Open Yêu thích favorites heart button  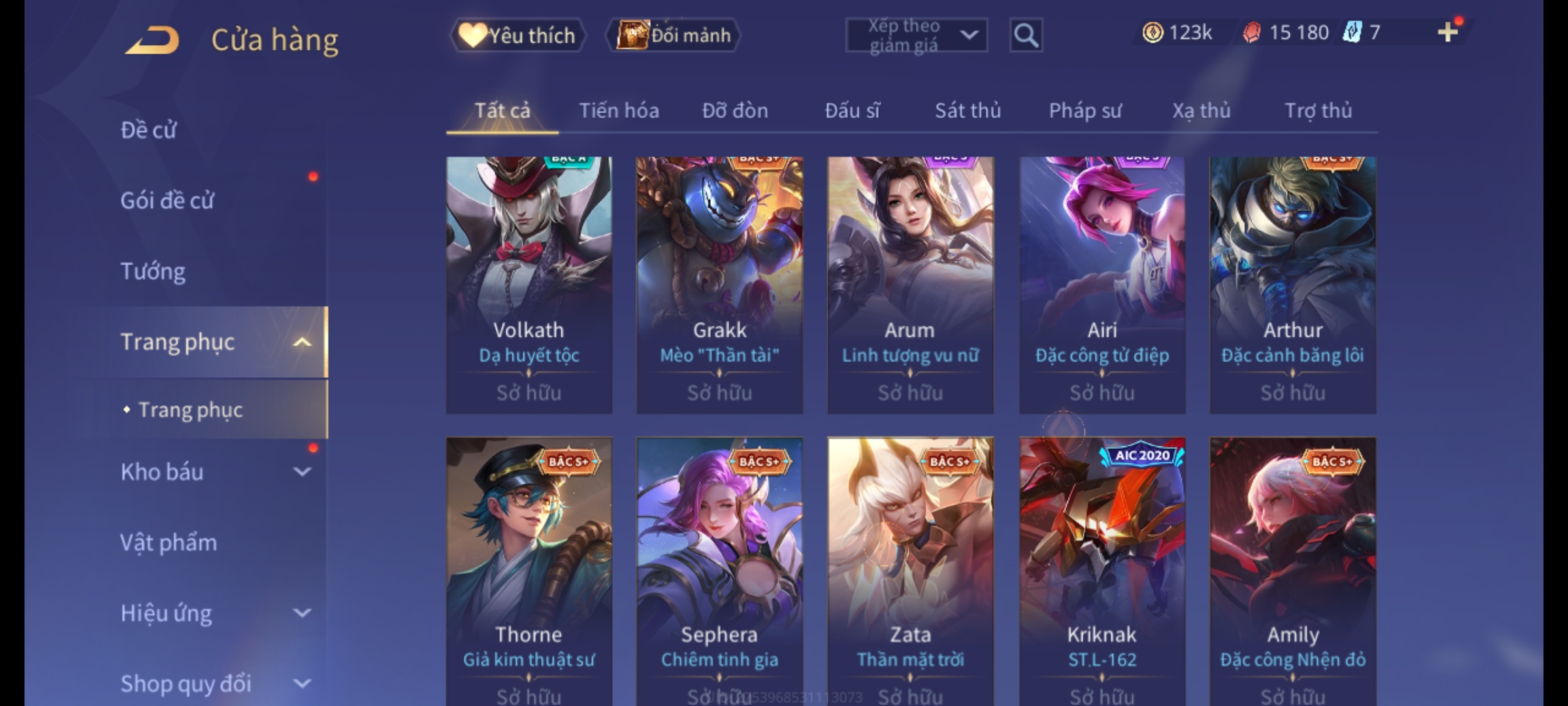(x=517, y=35)
